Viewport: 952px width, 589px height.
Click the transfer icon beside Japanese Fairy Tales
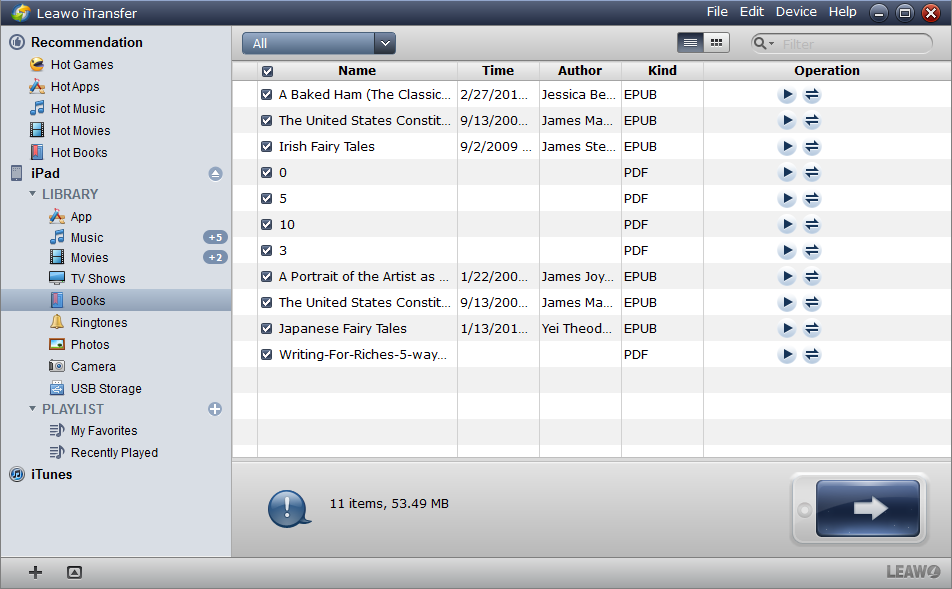pos(812,328)
